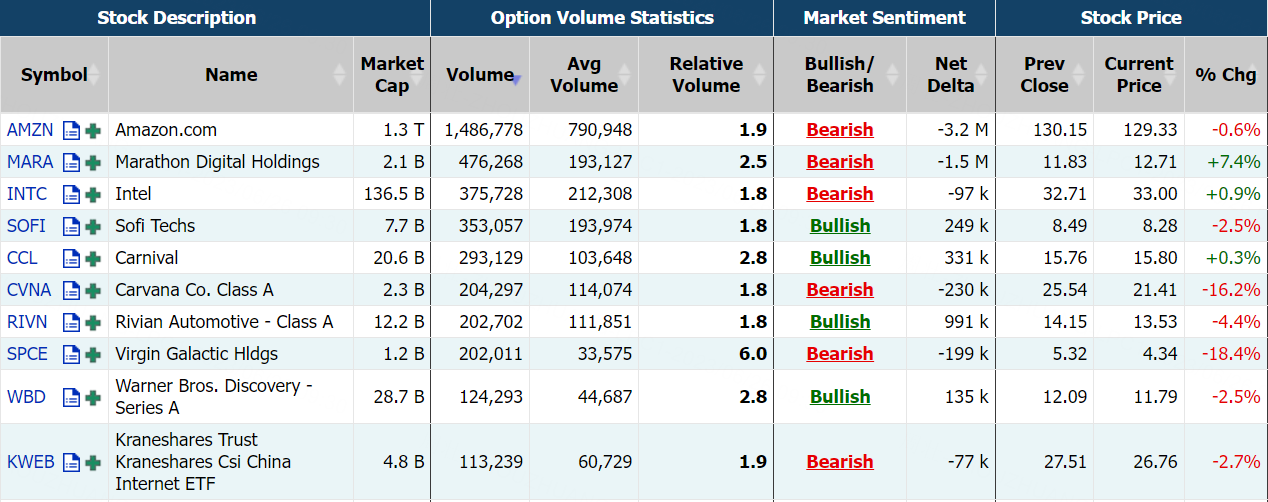Screen dimensions: 1268x502
Task: Add KWEB with the green plus icon
Action: pos(93,462)
